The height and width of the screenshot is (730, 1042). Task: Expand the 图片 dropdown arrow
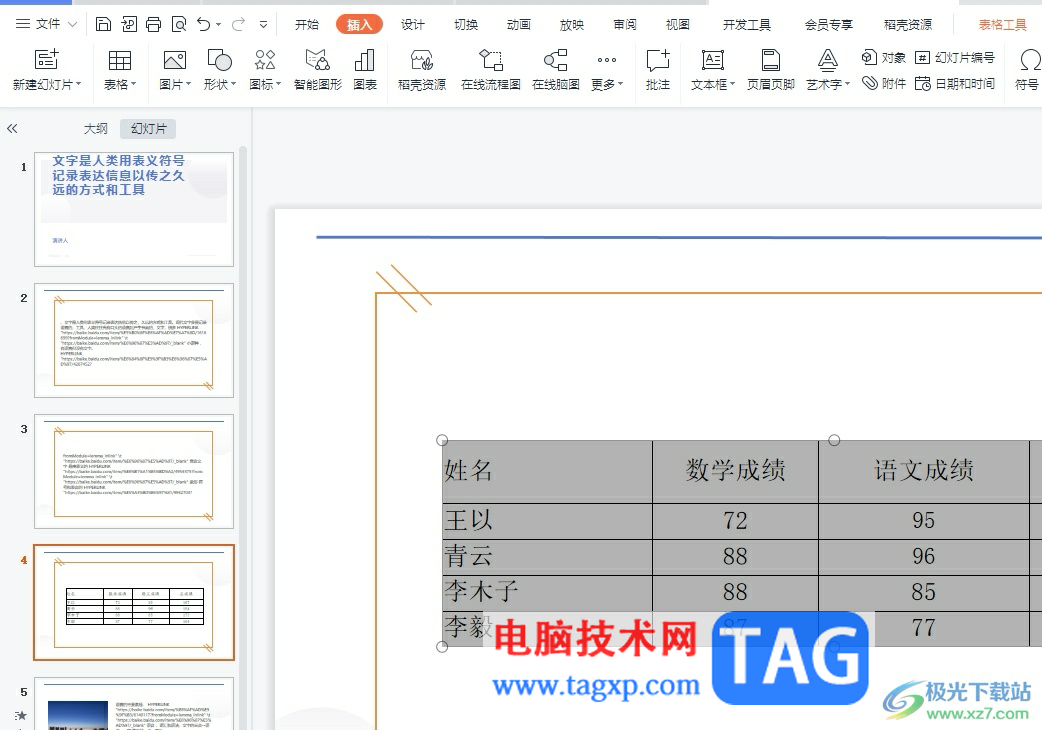click(x=189, y=84)
